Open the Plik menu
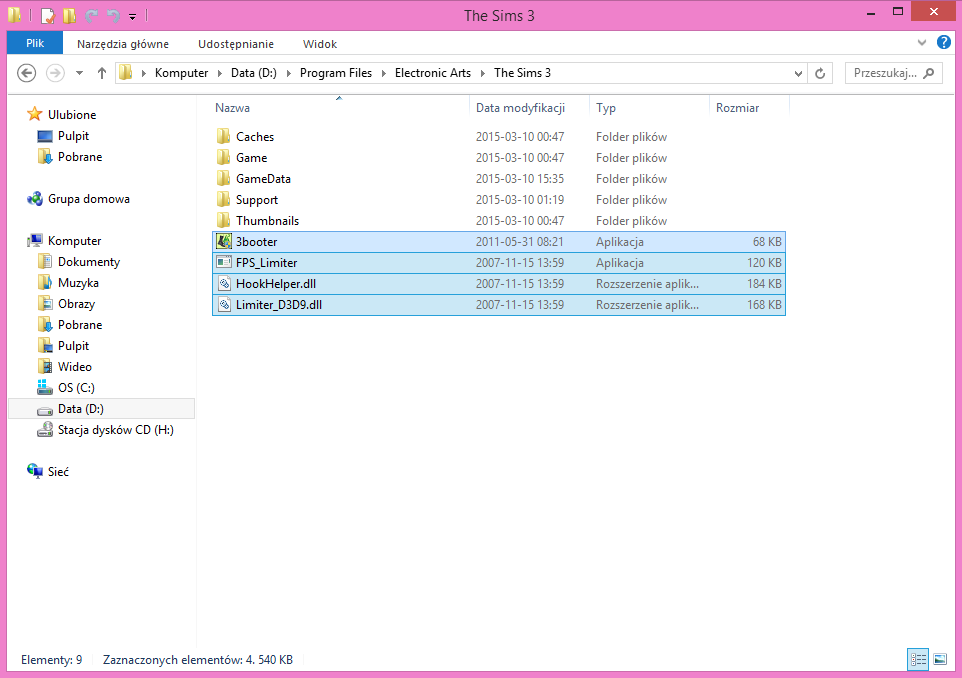The image size is (962, 678). coord(35,44)
